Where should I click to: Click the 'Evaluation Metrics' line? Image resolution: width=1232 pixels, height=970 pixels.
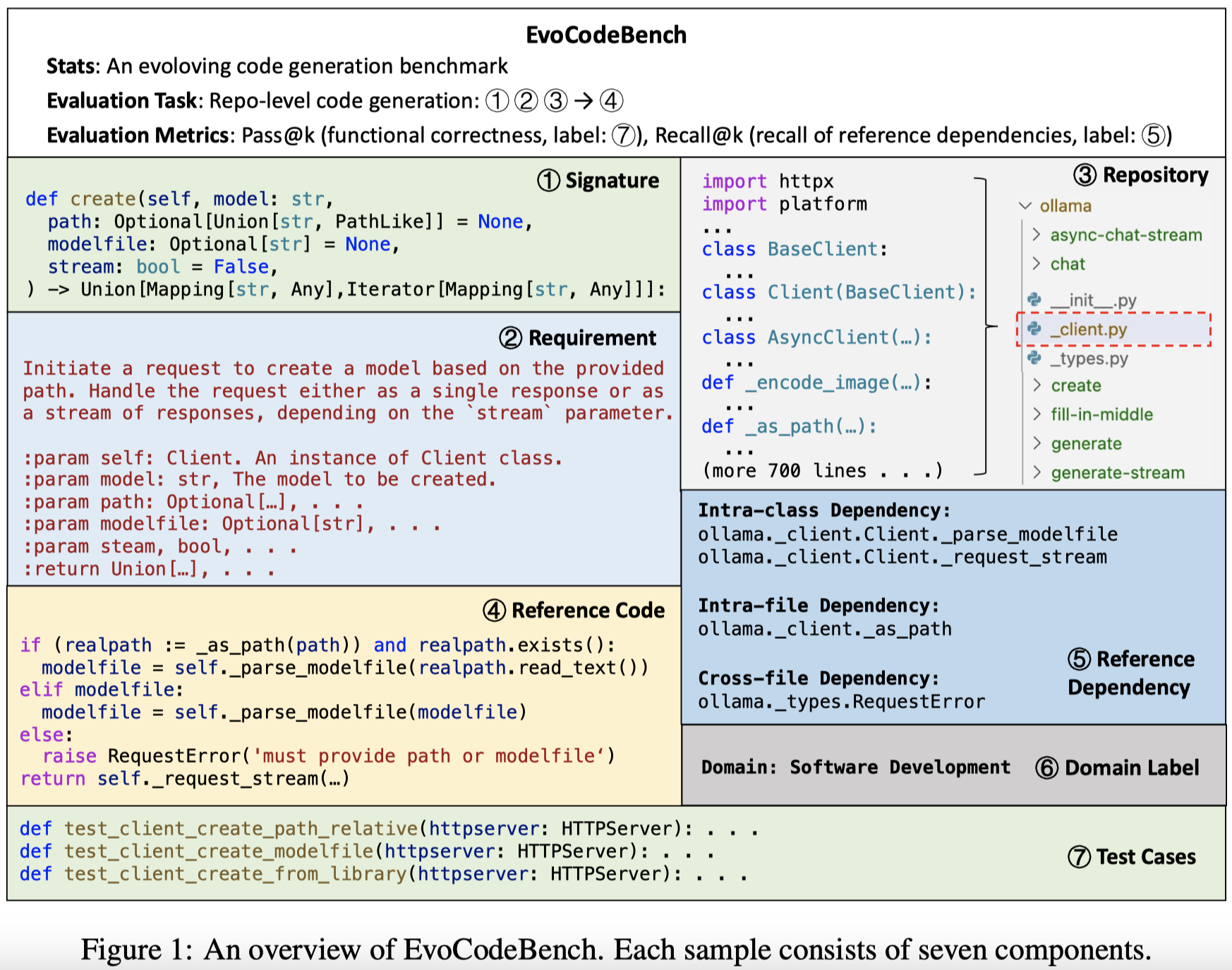tap(610, 135)
